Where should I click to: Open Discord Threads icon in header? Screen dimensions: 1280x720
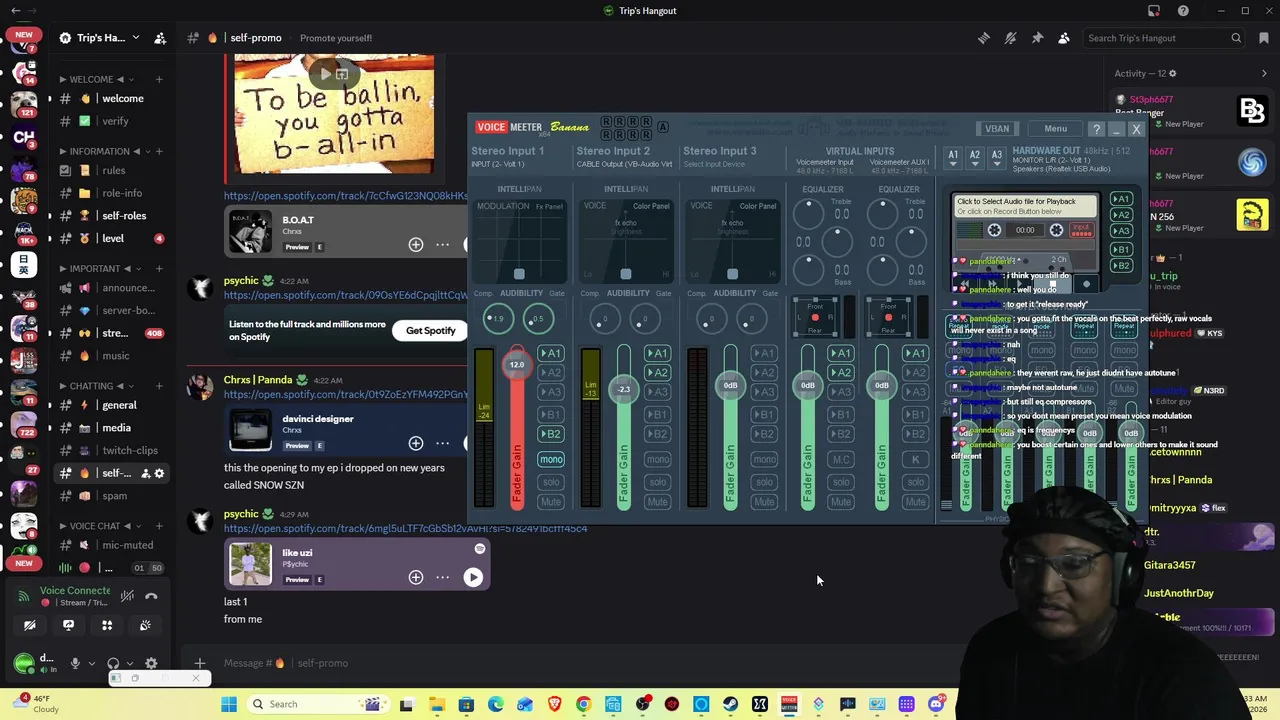(x=984, y=38)
